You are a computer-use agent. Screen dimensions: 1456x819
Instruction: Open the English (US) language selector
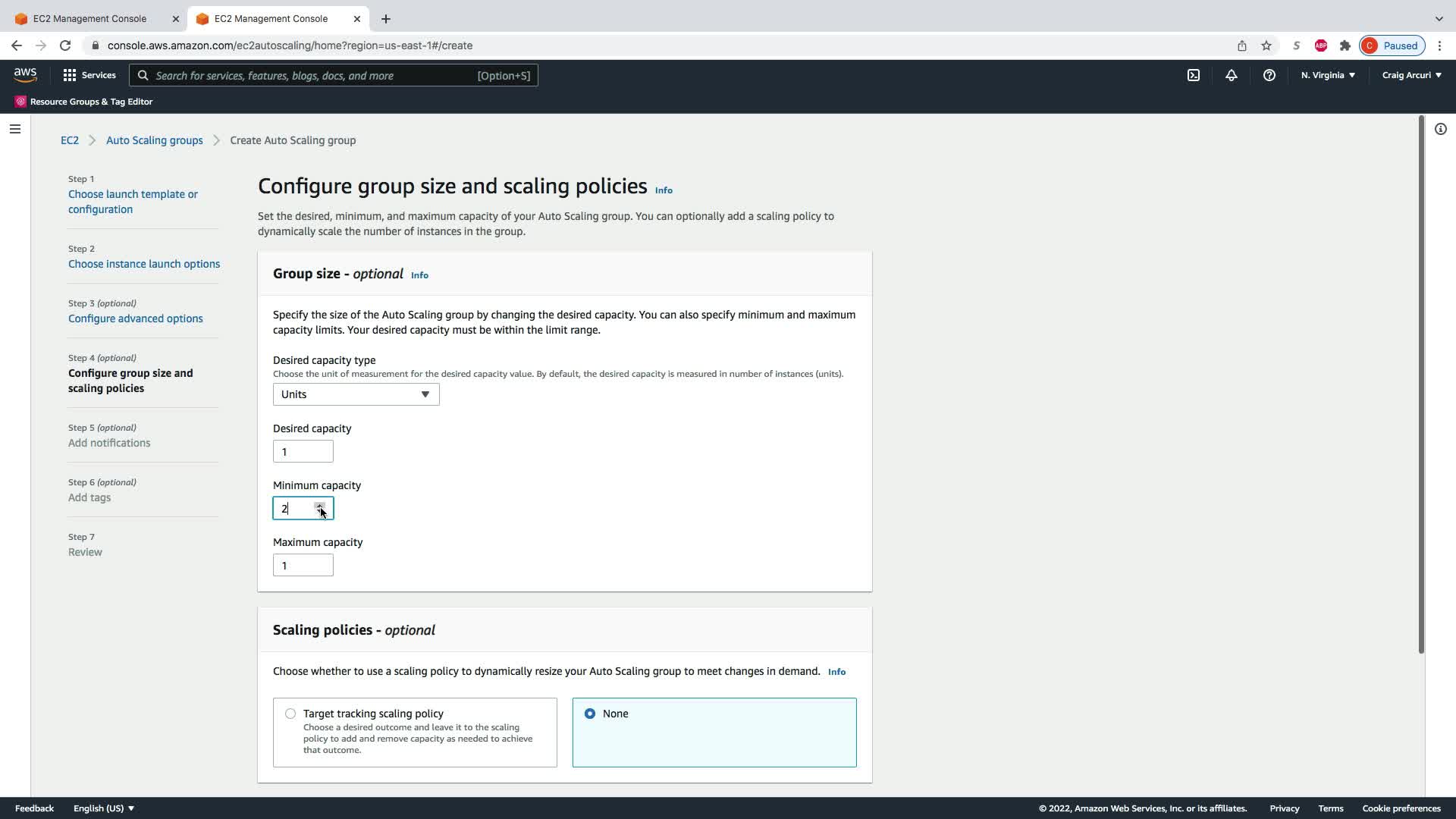point(104,808)
